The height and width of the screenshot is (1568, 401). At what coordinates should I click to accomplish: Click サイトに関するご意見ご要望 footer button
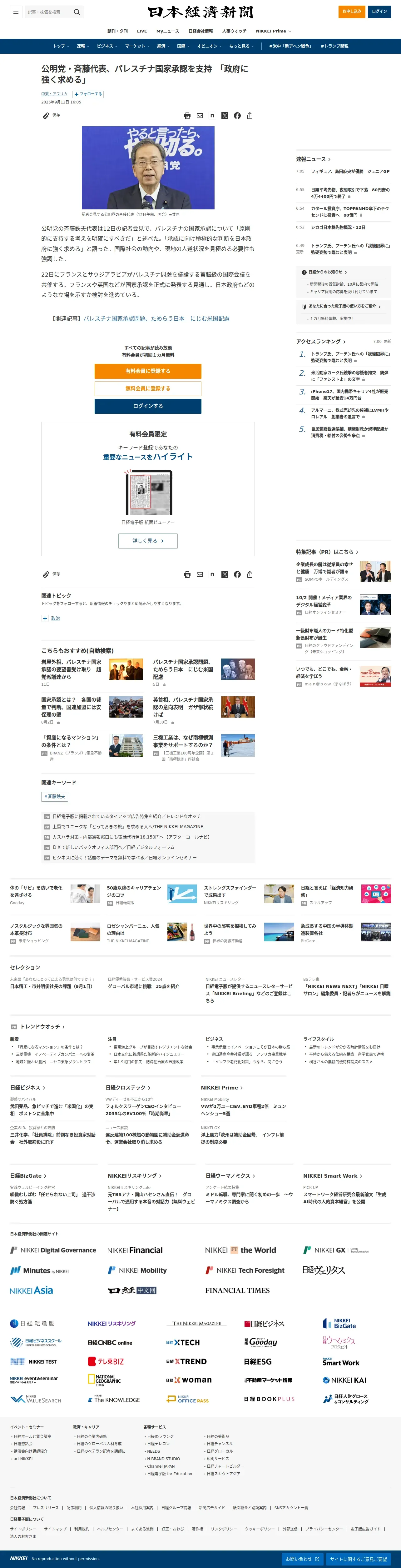(x=359, y=1559)
